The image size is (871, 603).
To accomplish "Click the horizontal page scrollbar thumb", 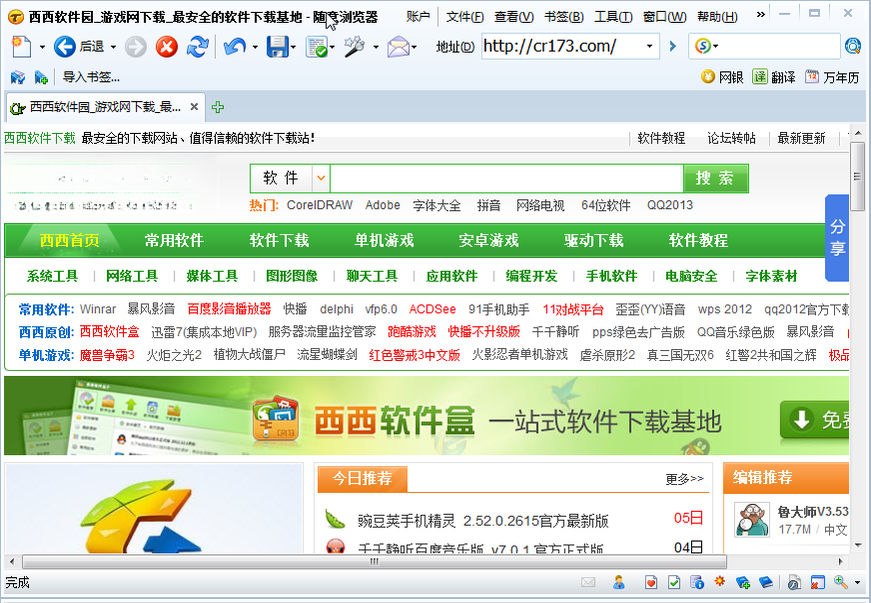I will click(x=374, y=561).
